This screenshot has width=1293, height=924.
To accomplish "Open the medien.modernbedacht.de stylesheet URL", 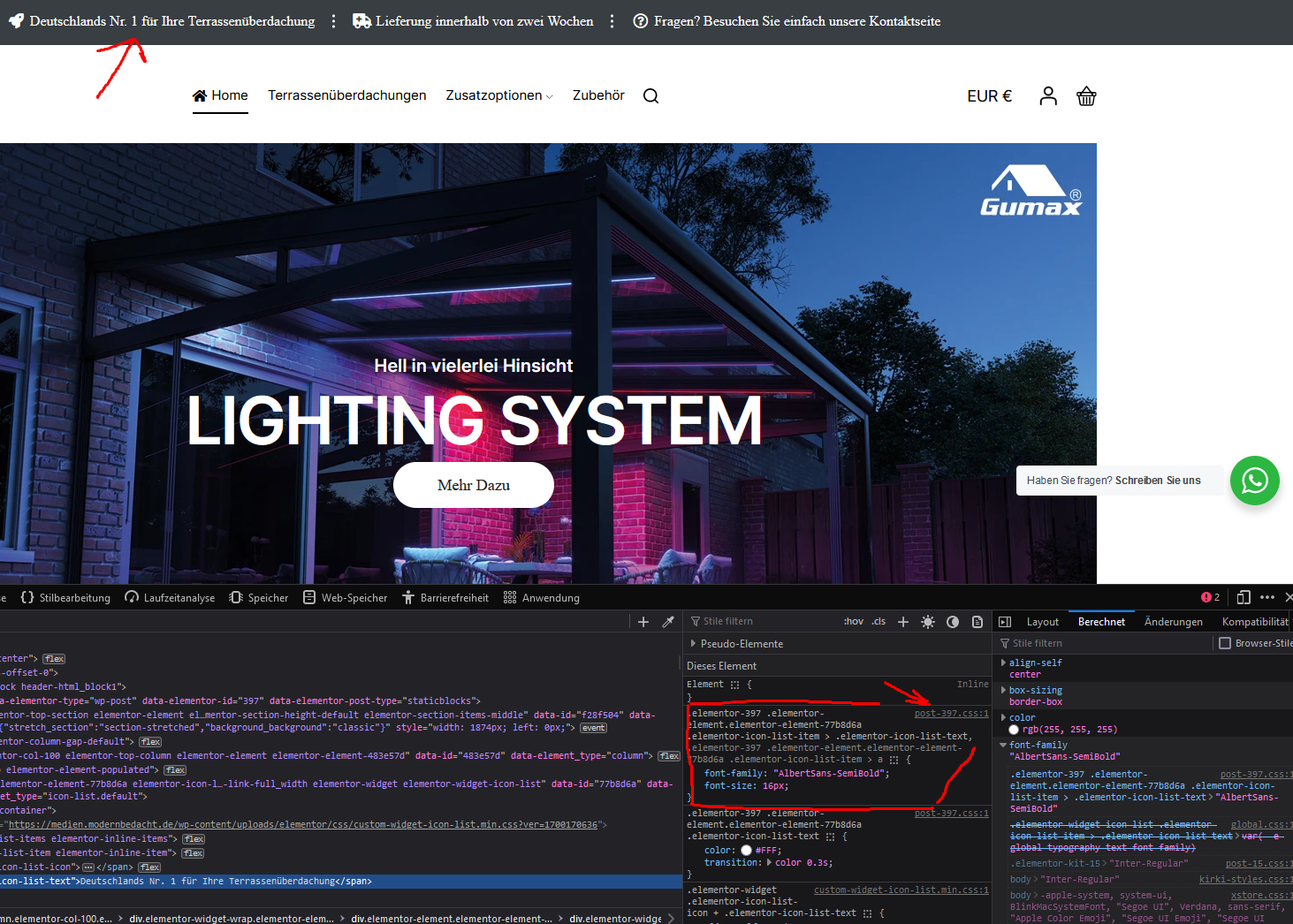I will (x=303, y=824).
